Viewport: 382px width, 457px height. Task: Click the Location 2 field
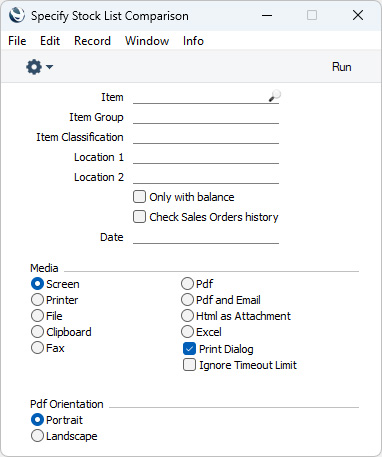pyautogui.click(x=206, y=177)
